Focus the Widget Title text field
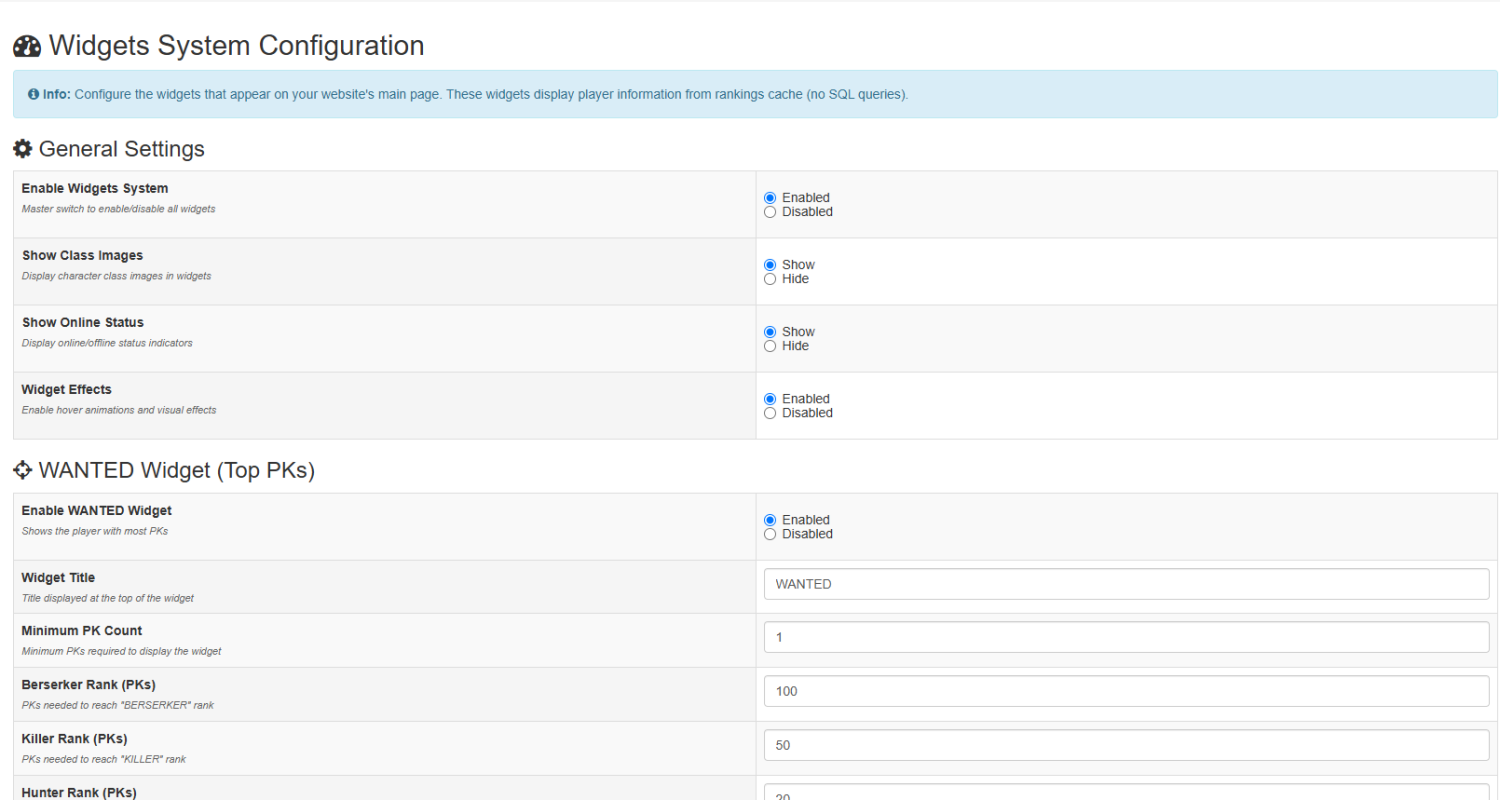Viewport: 1500px width, 800px height. point(1126,584)
